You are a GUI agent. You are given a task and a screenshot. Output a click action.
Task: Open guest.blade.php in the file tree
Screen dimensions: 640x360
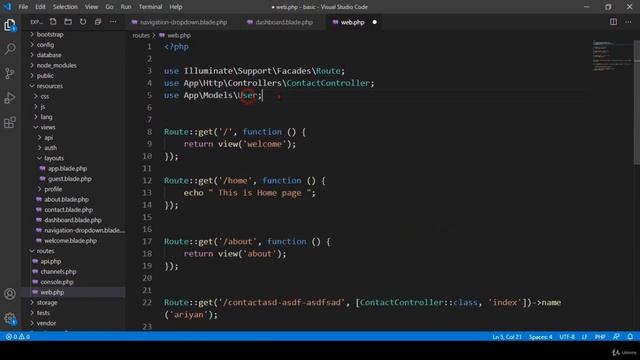(x=69, y=178)
